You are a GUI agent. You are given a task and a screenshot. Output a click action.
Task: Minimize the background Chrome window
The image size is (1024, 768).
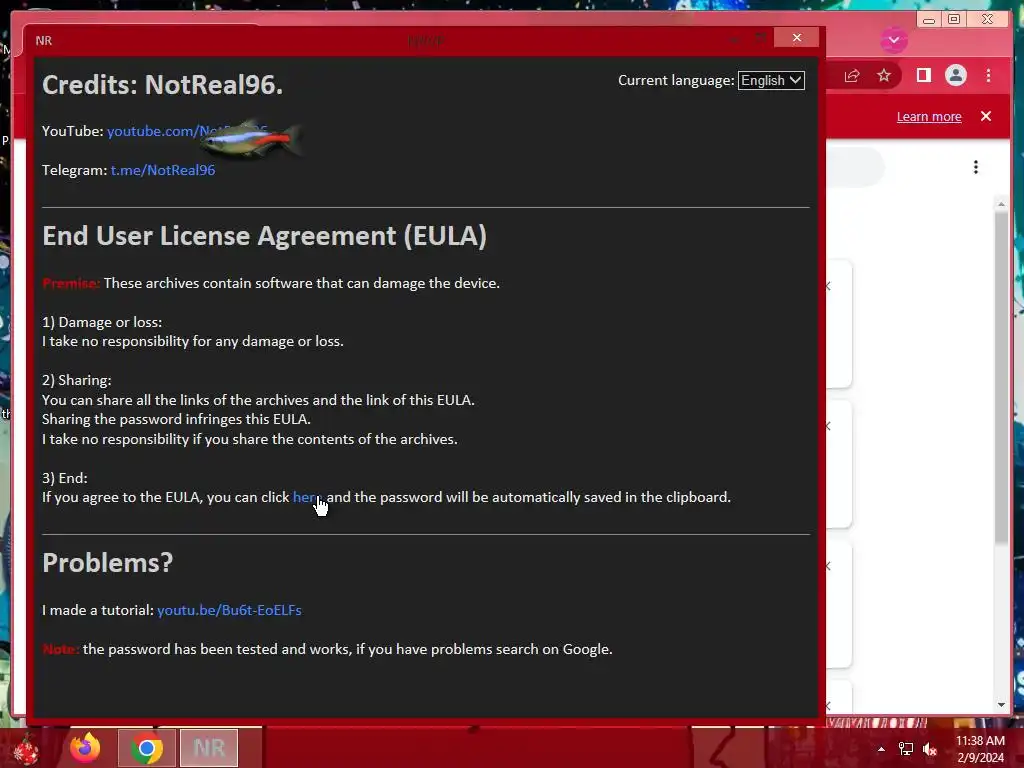tap(929, 20)
